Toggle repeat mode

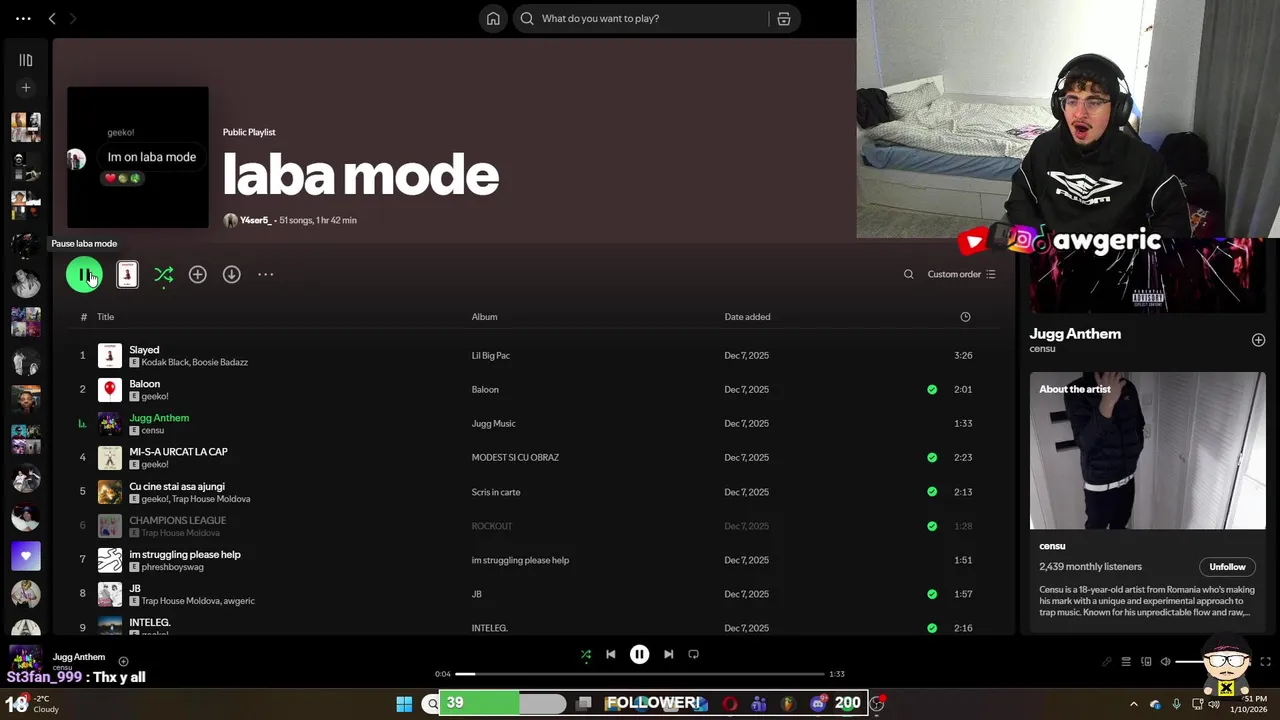[693, 654]
